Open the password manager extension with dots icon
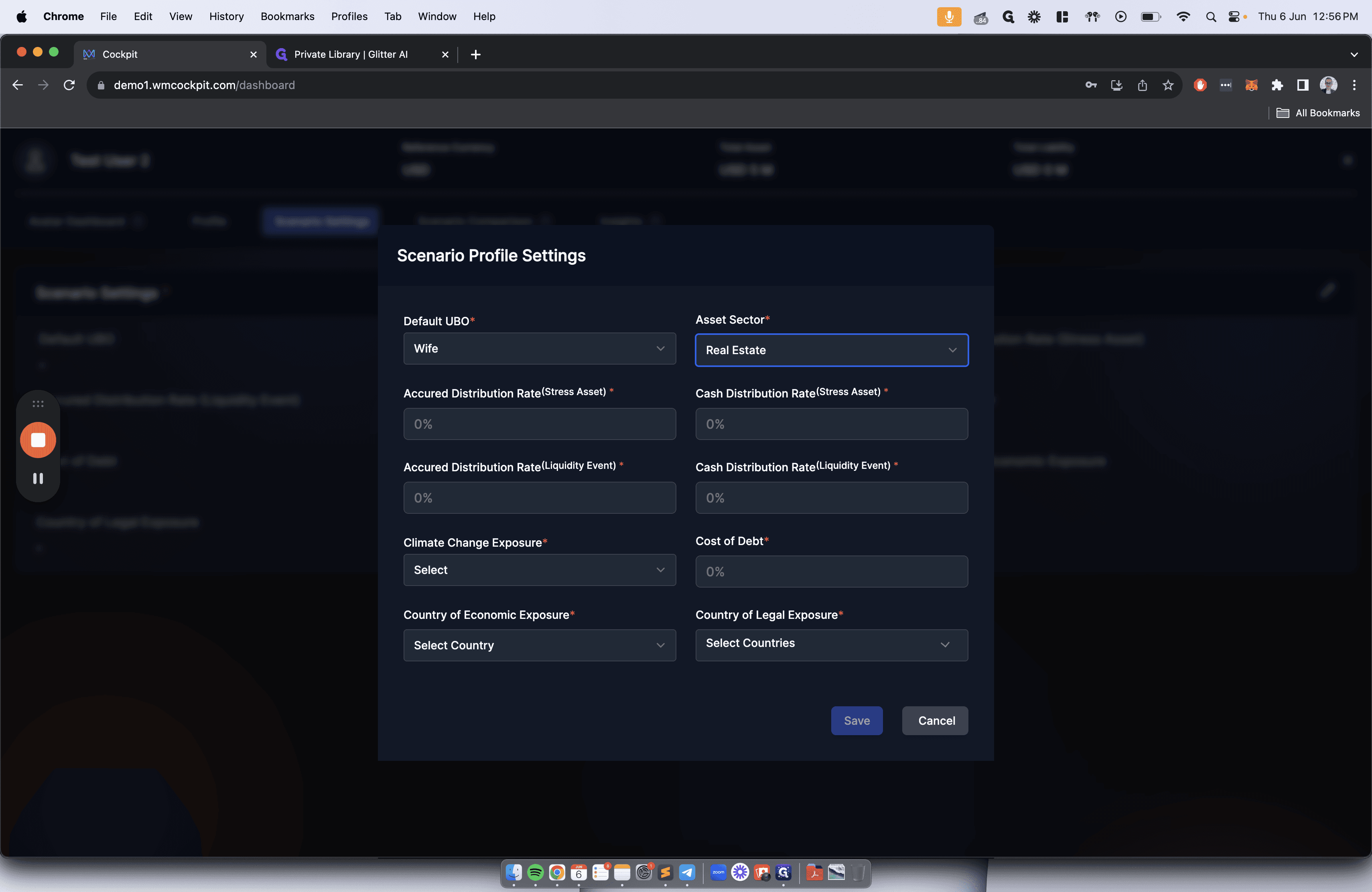1372x892 pixels. point(1226,85)
